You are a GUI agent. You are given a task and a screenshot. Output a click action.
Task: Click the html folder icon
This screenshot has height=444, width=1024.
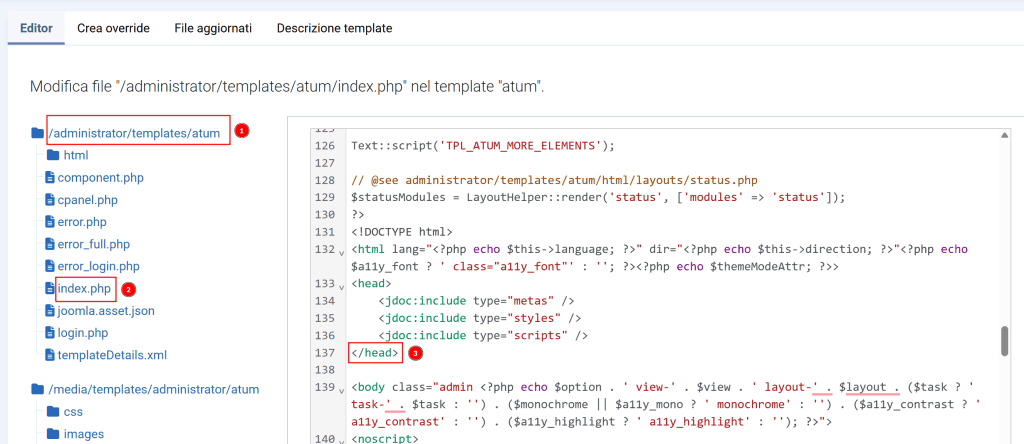pyautogui.click(x=53, y=155)
